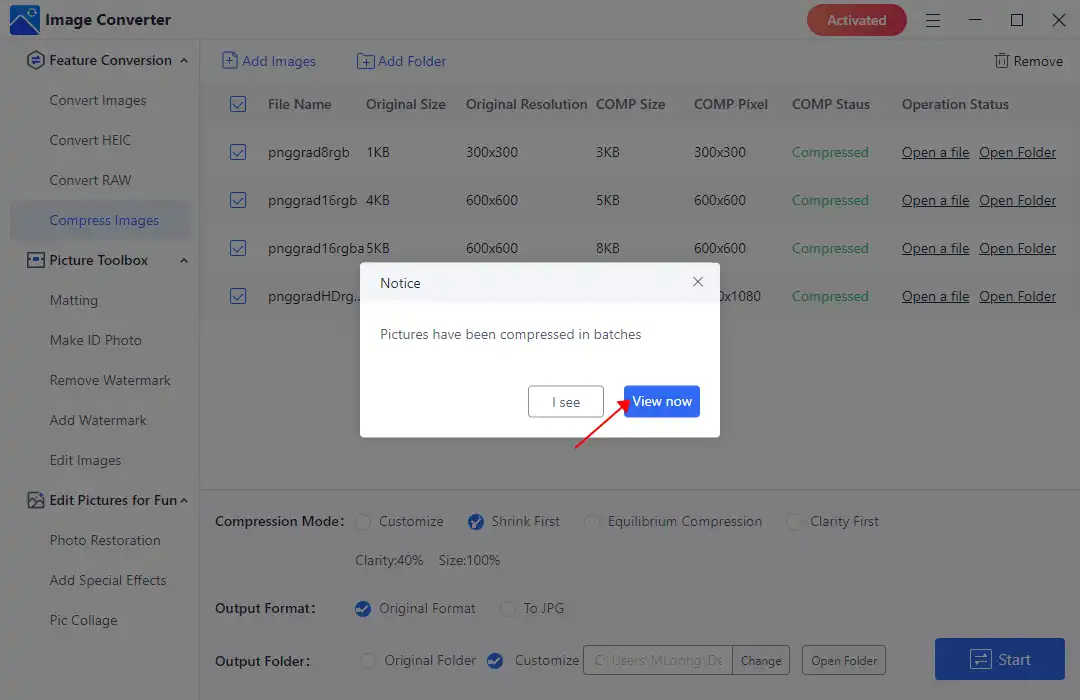Toggle the select-all checkbox in header
Image resolution: width=1080 pixels, height=700 pixels.
pyautogui.click(x=238, y=104)
